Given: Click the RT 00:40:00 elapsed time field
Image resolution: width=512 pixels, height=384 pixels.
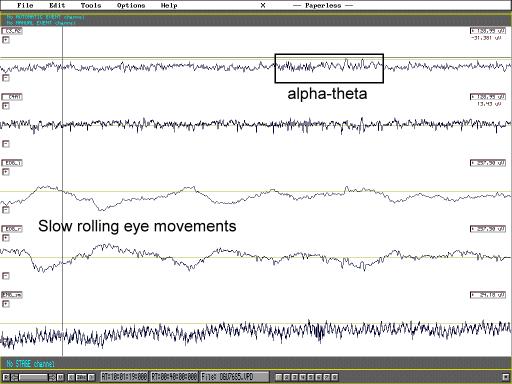Looking at the screenshot, I should [x=174, y=377].
